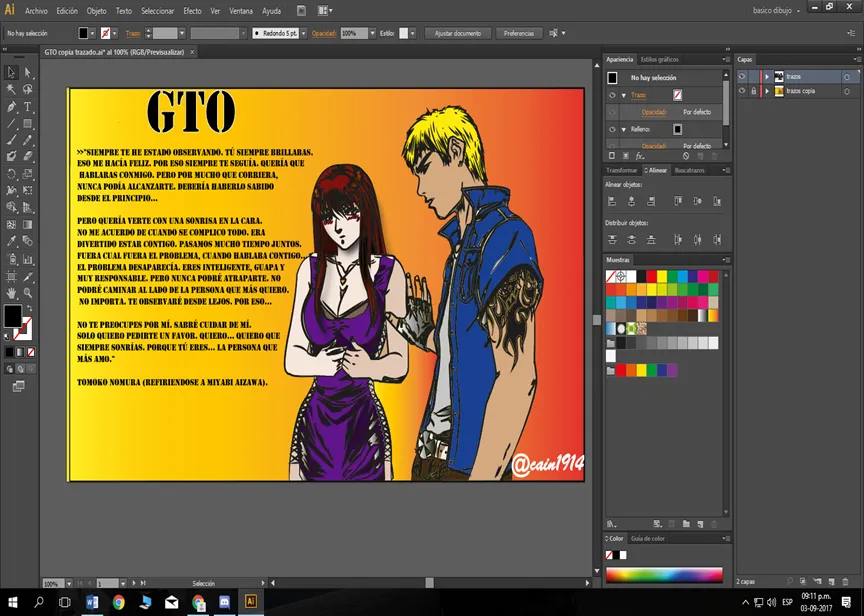The image size is (864, 616).
Task: Select the Pen tool
Action: click(x=11, y=106)
